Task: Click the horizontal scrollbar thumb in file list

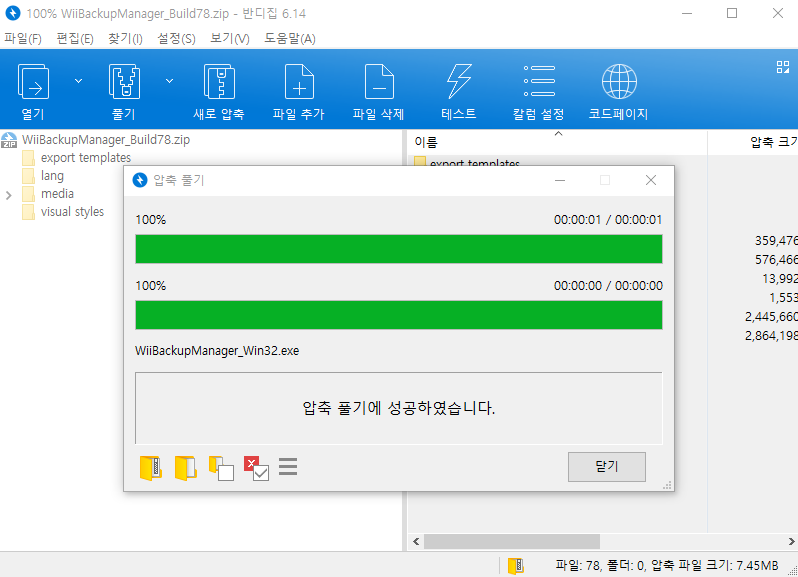Action: [x=512, y=541]
